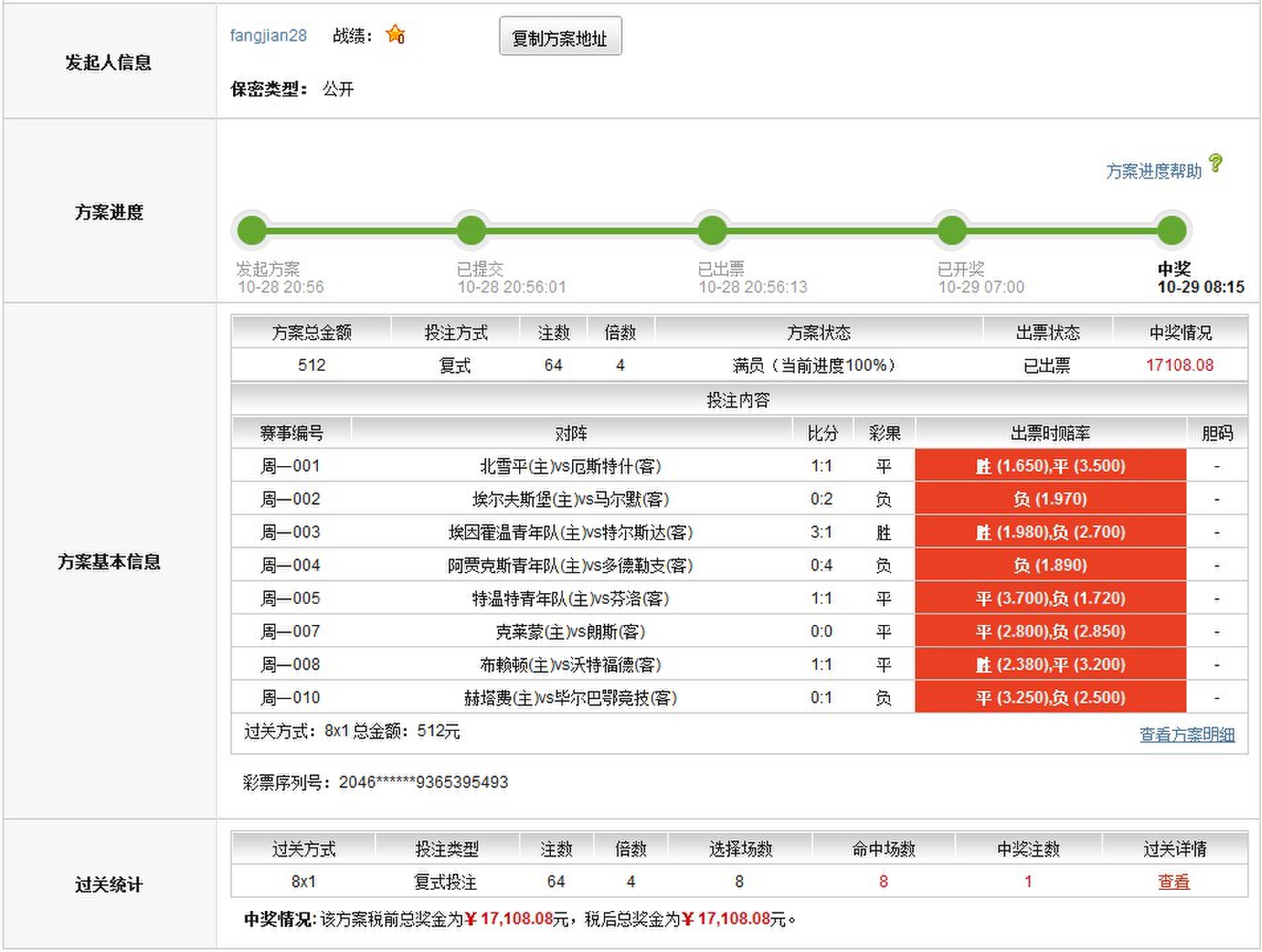This screenshot has height=952, width=1262.
Task: Open the fangjian28 user profile link
Action: pyautogui.click(x=268, y=36)
